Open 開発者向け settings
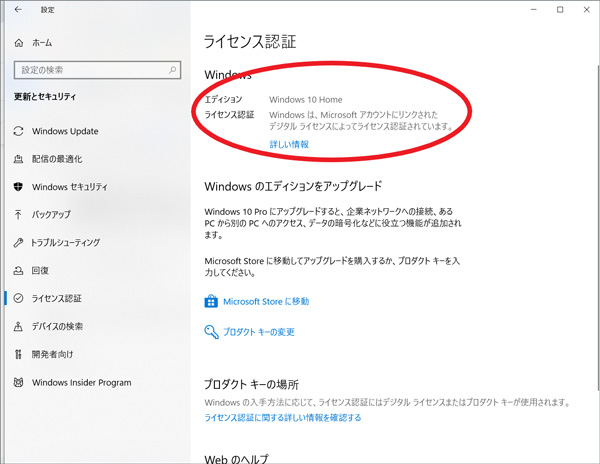This screenshot has width=600, height=464. 52,354
